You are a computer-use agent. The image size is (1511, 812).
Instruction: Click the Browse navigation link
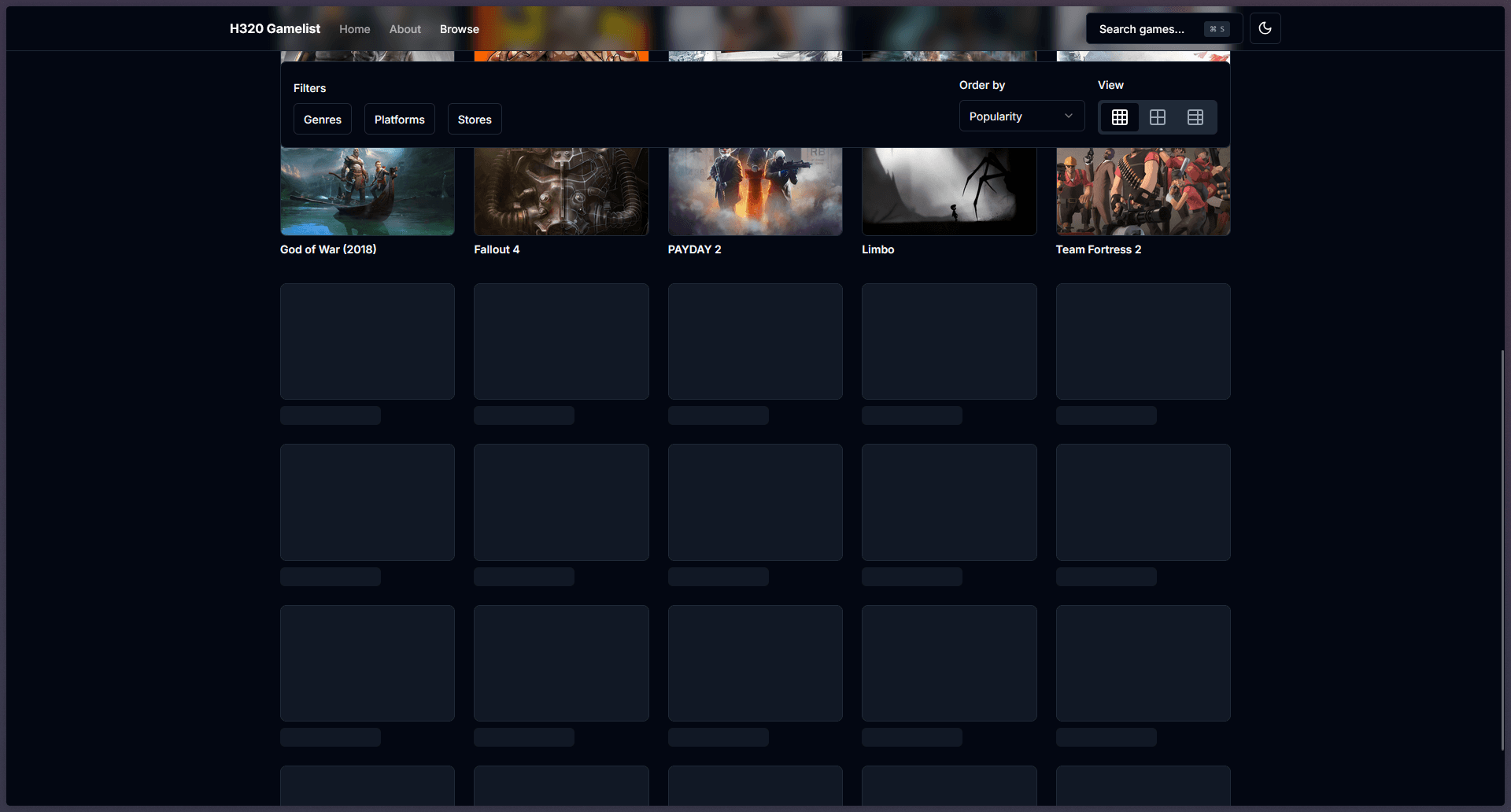coord(459,29)
